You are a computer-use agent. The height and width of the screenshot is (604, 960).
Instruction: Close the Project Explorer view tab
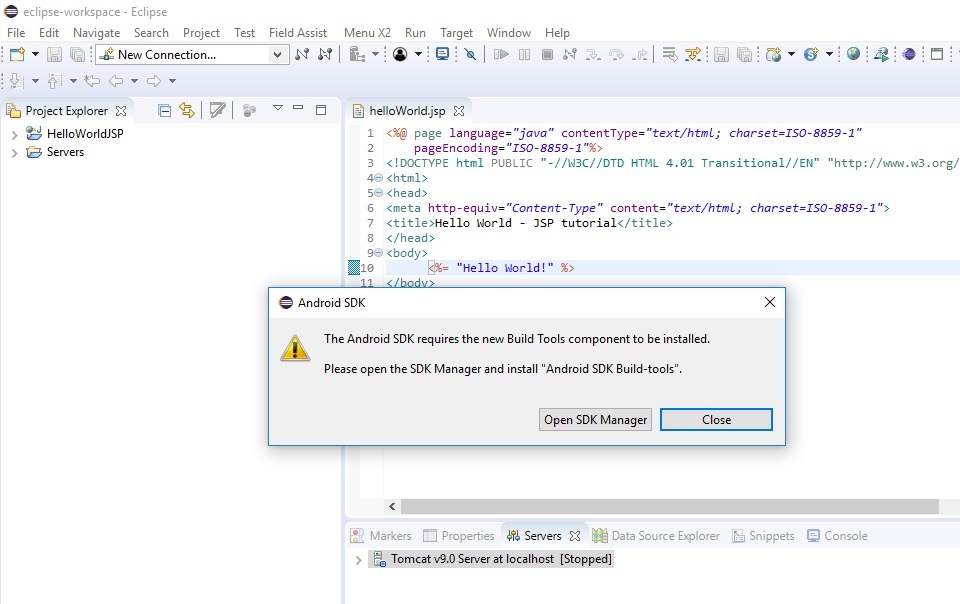pos(121,111)
